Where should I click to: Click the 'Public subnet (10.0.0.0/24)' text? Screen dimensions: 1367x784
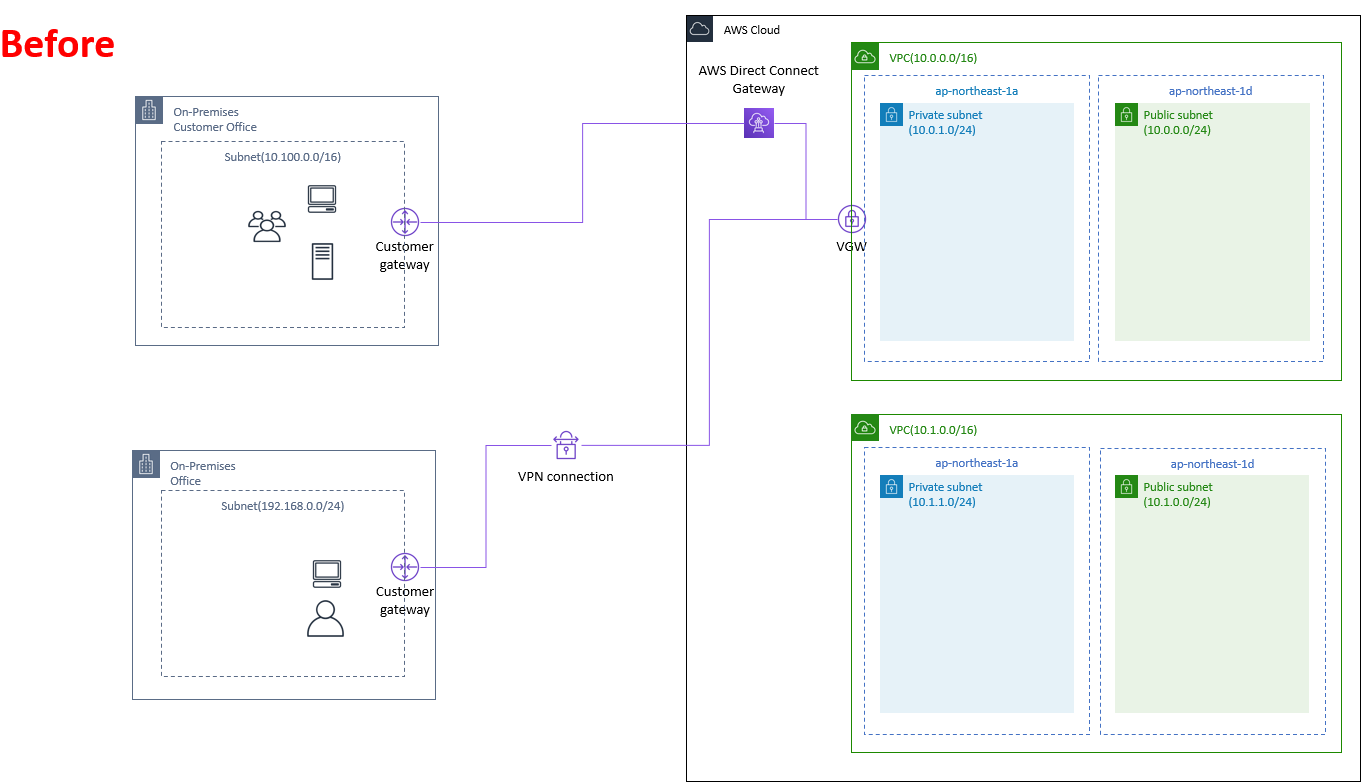1178,123
